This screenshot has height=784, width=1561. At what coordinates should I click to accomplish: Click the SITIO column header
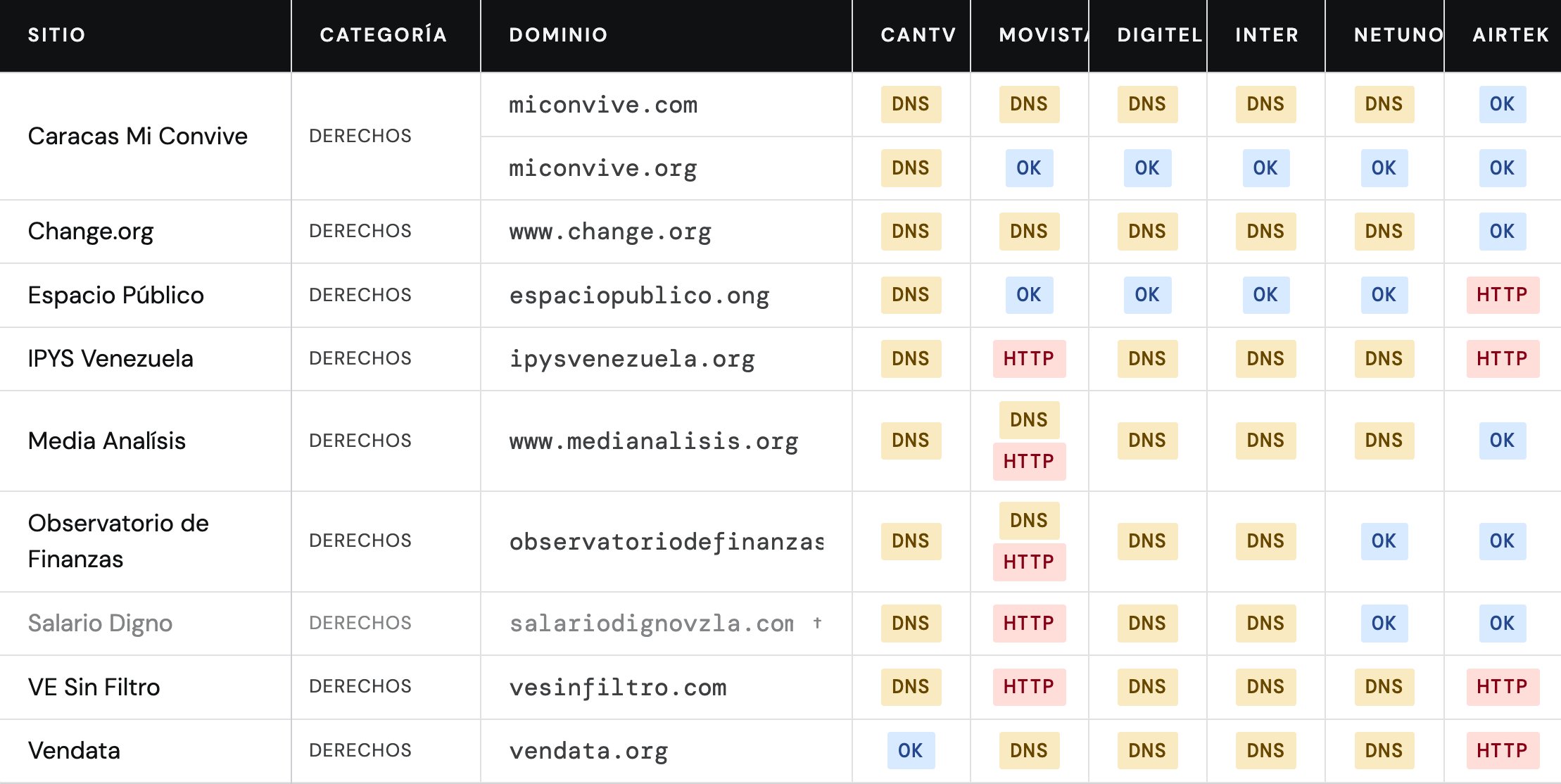pyautogui.click(x=56, y=35)
